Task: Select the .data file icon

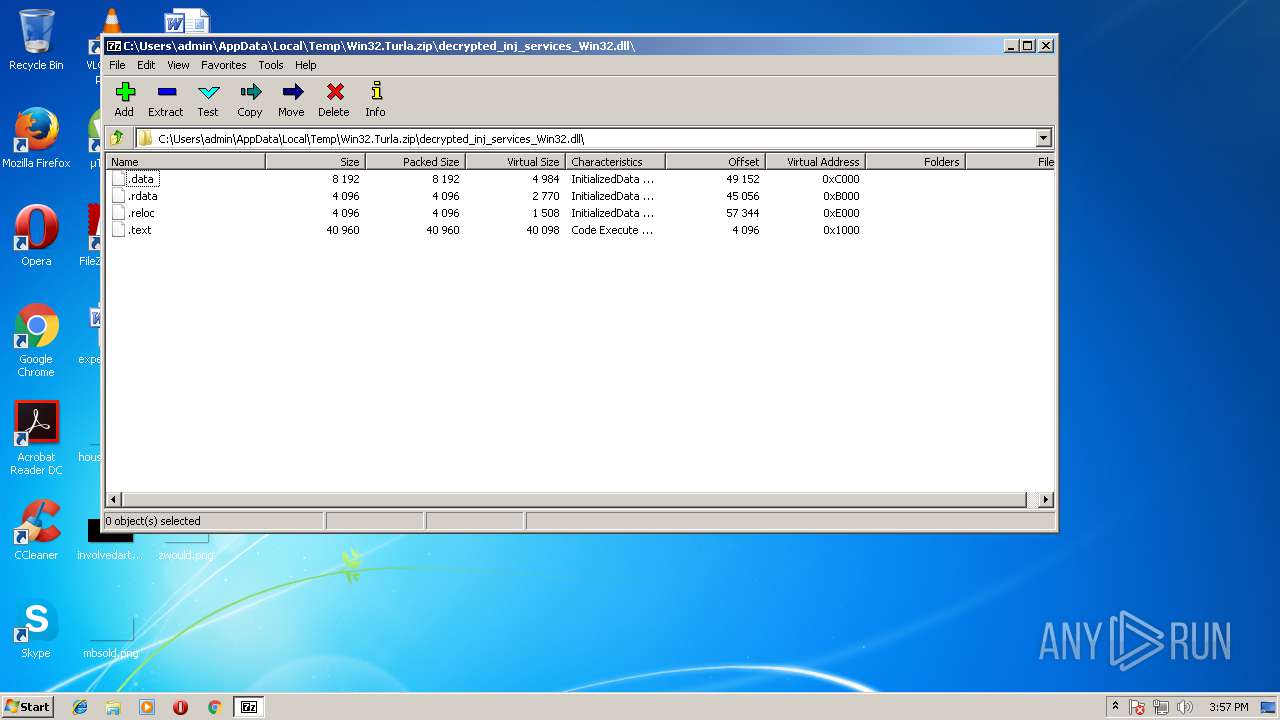Action: point(118,179)
